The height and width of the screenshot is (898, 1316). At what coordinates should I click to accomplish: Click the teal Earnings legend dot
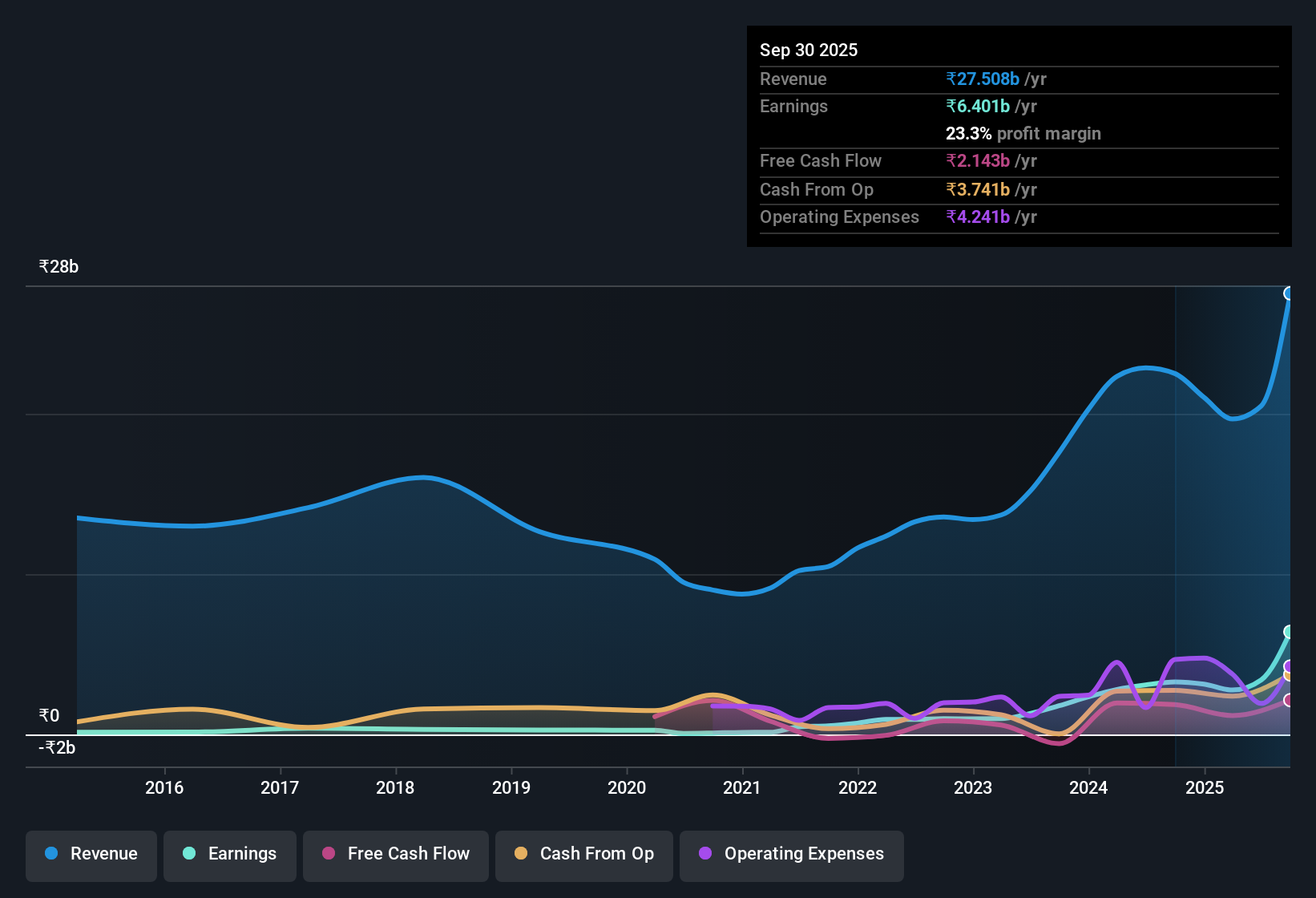[190, 854]
